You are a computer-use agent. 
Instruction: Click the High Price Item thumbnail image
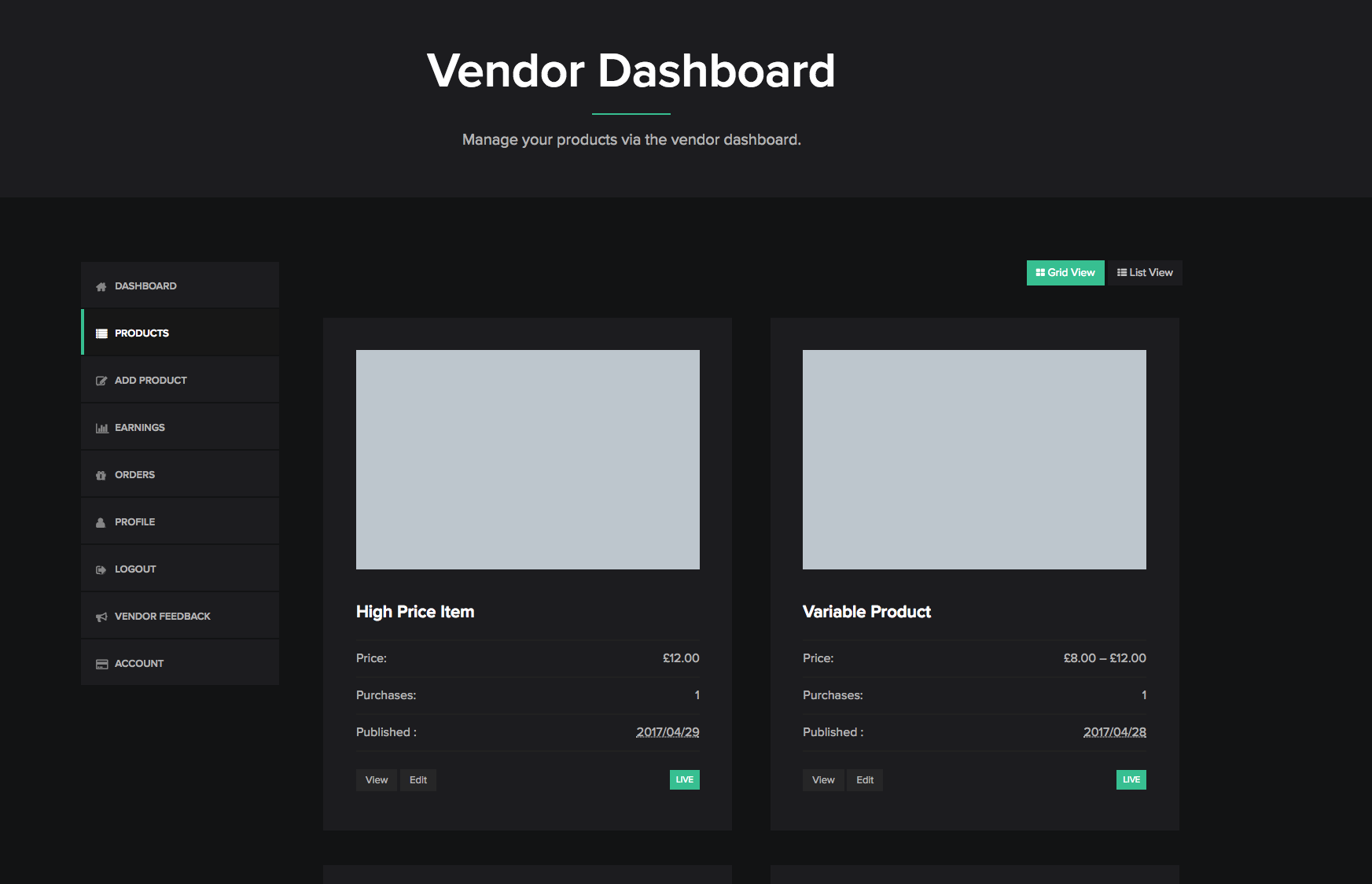point(528,459)
